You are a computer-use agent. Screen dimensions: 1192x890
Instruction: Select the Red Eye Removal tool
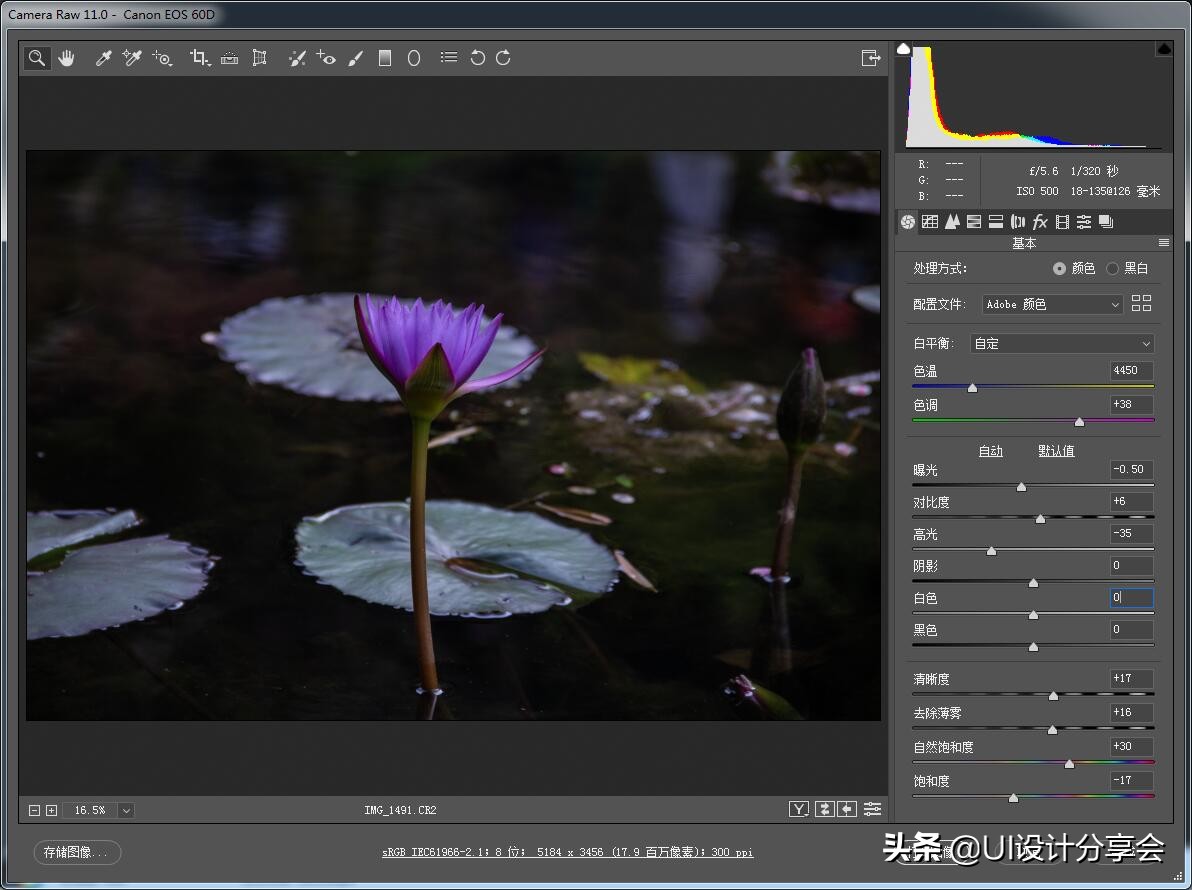326,58
